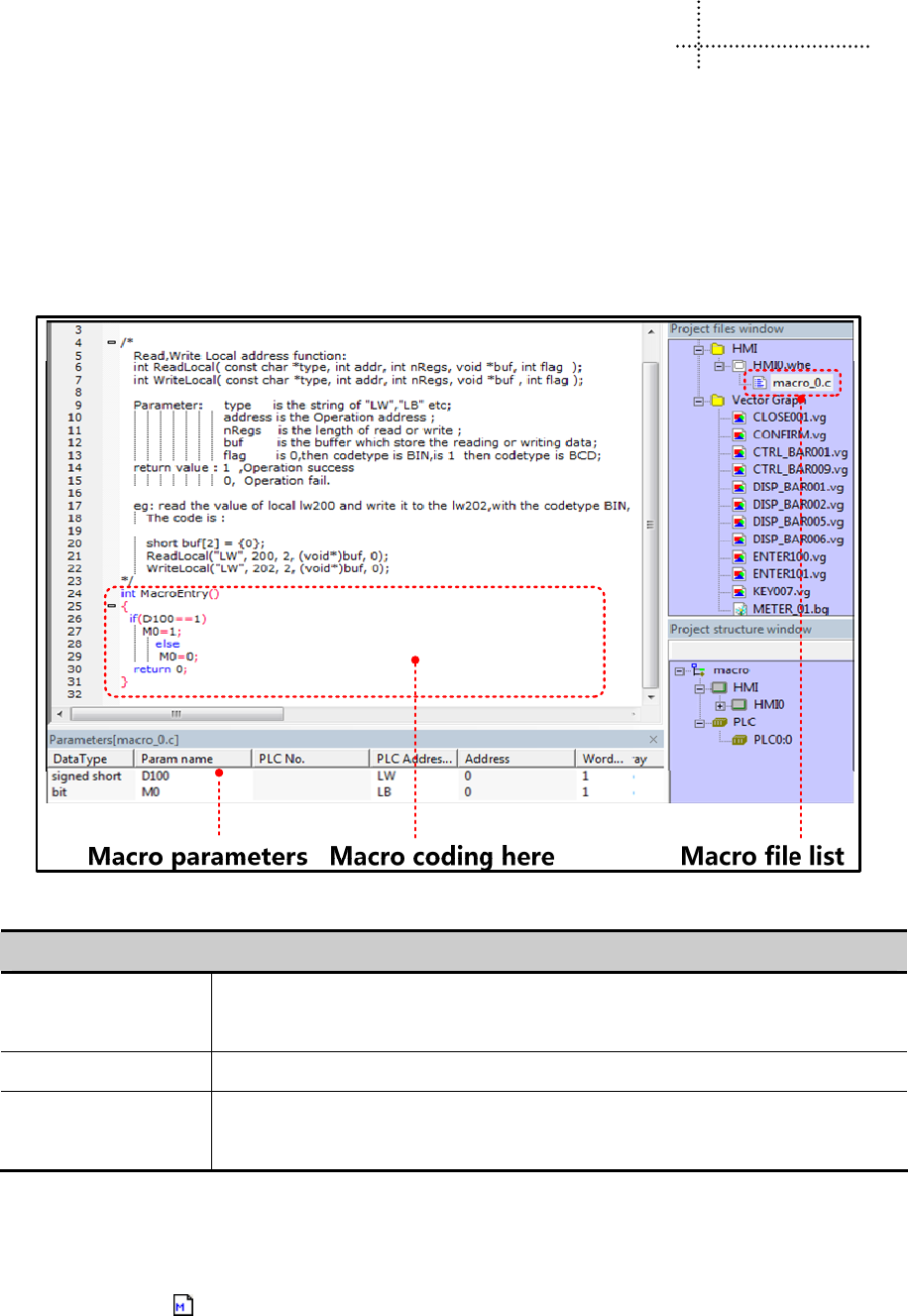Click the PLC0:0 device icon
This screenshot has height=1316, width=908.
[x=738, y=740]
